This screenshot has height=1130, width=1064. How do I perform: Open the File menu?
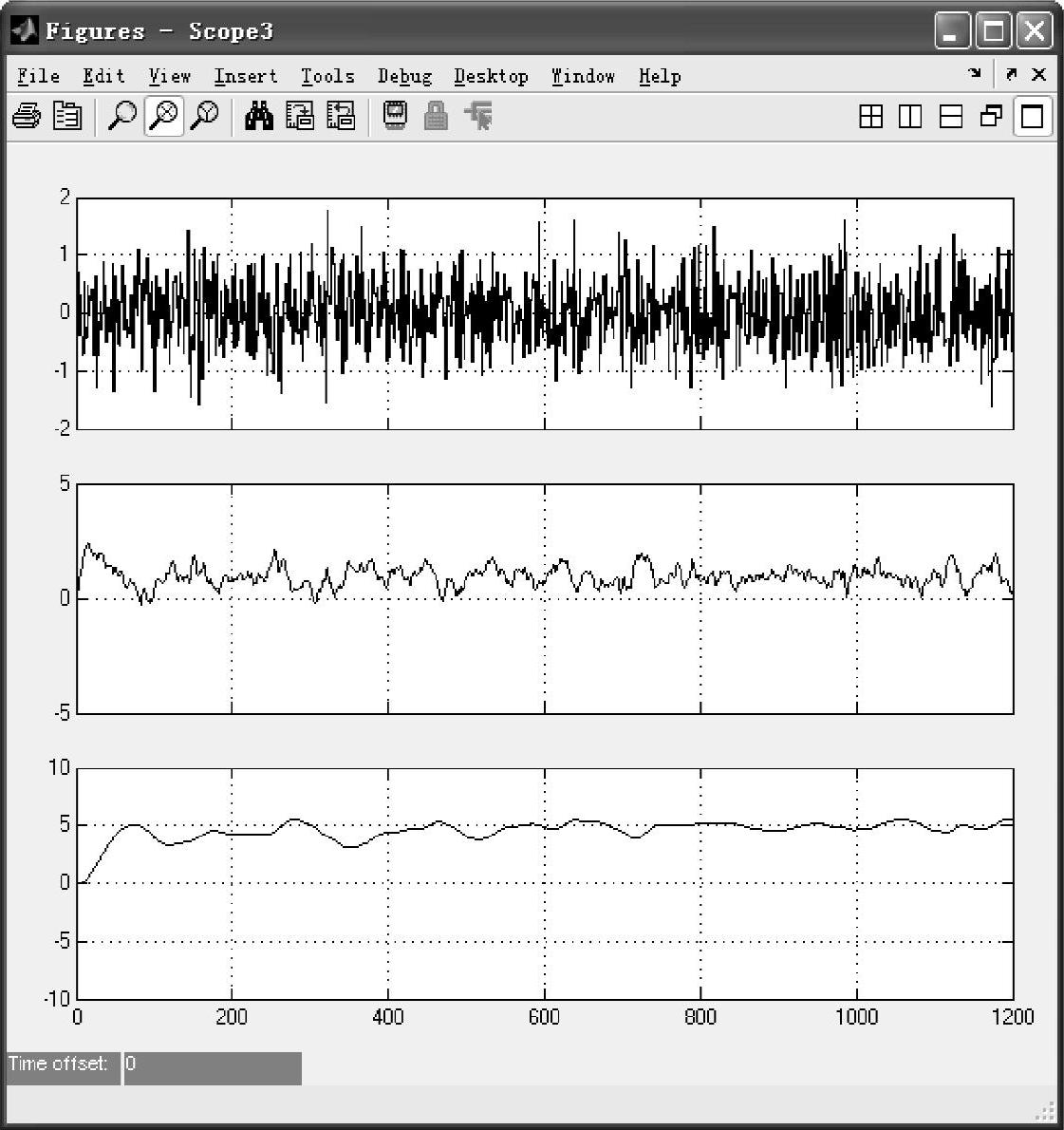pos(38,76)
